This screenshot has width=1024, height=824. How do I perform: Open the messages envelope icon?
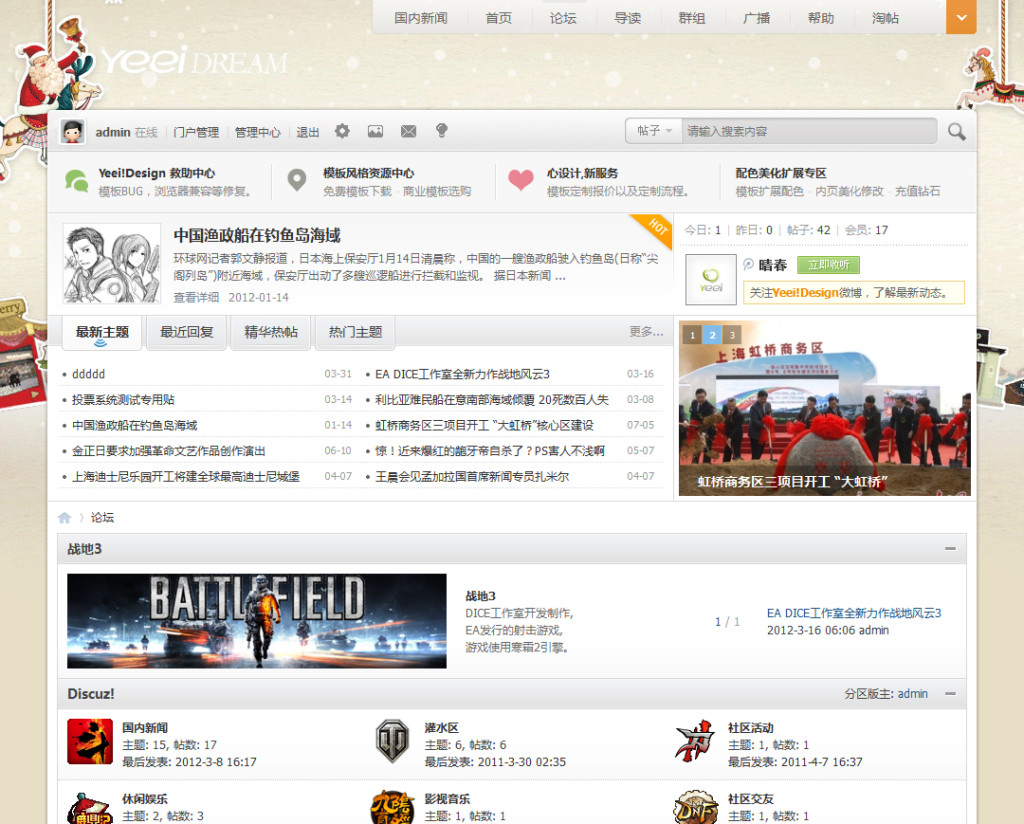point(409,131)
